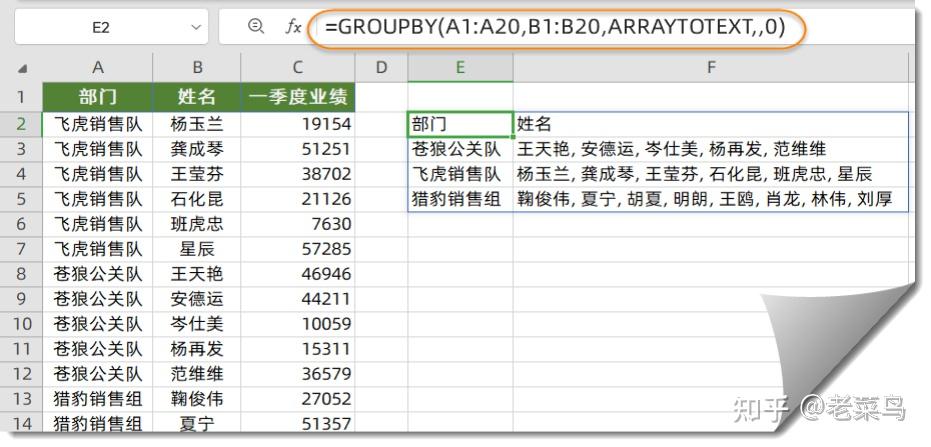Select the value 36579
The height and width of the screenshot is (447, 931).
pyautogui.click(x=298, y=373)
